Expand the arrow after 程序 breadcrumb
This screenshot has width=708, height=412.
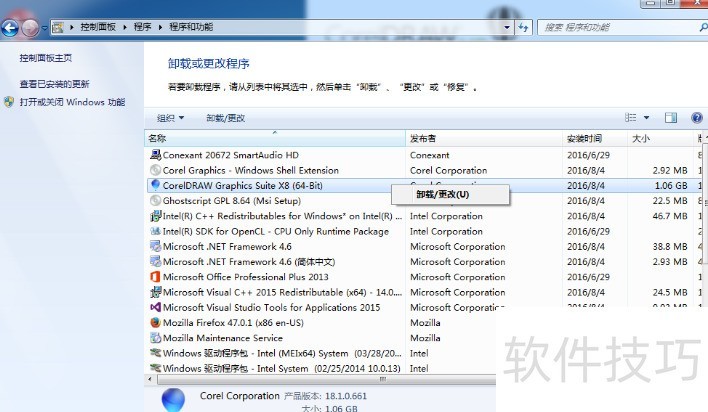[x=160, y=28]
